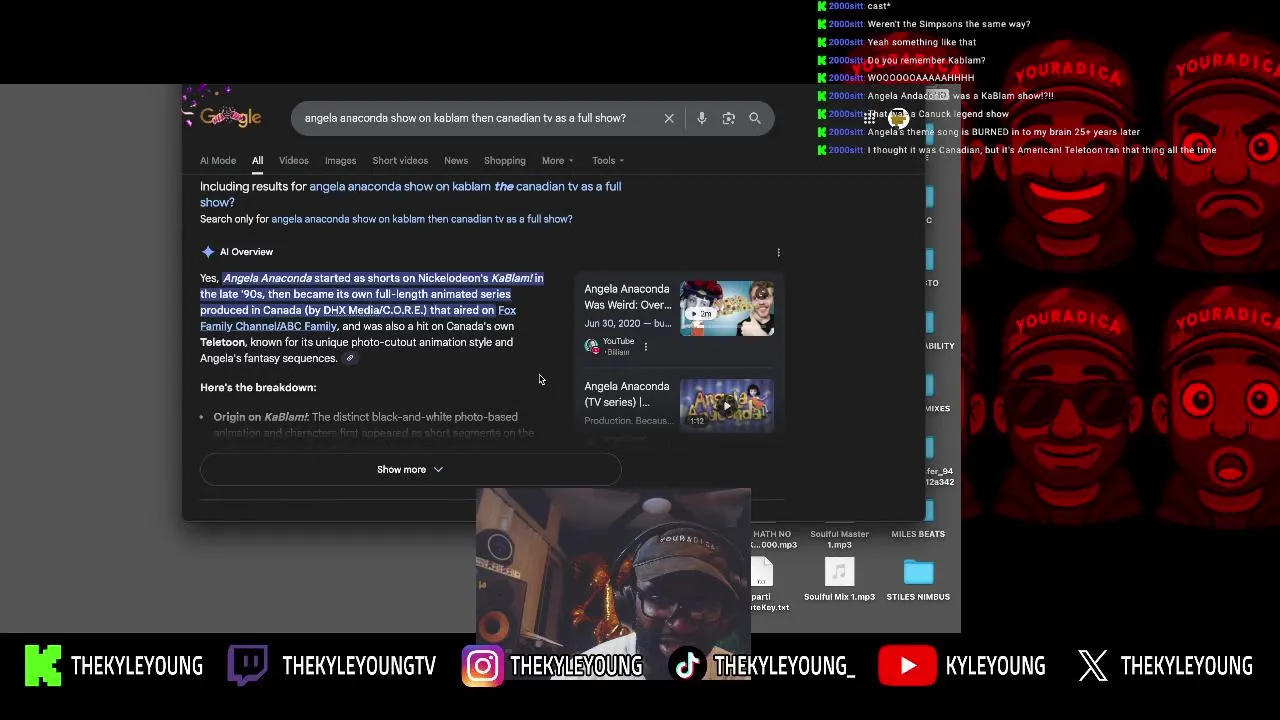Switch to the Videos tab
Image resolution: width=1280 pixels, height=720 pixels.
[294, 160]
